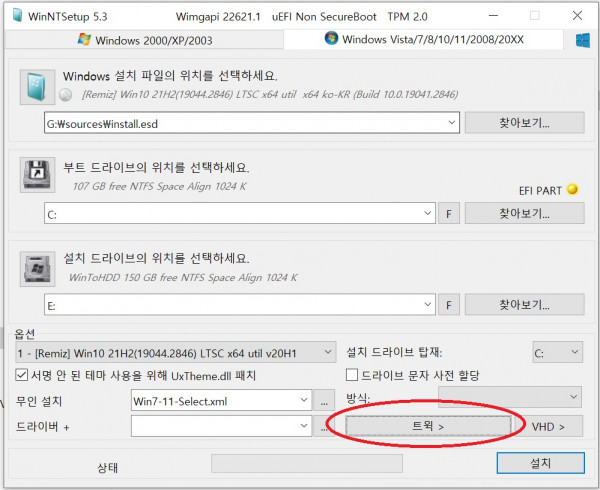
Task: Toggle the UxTheme.dll patch checkbox
Action: tap(21, 375)
